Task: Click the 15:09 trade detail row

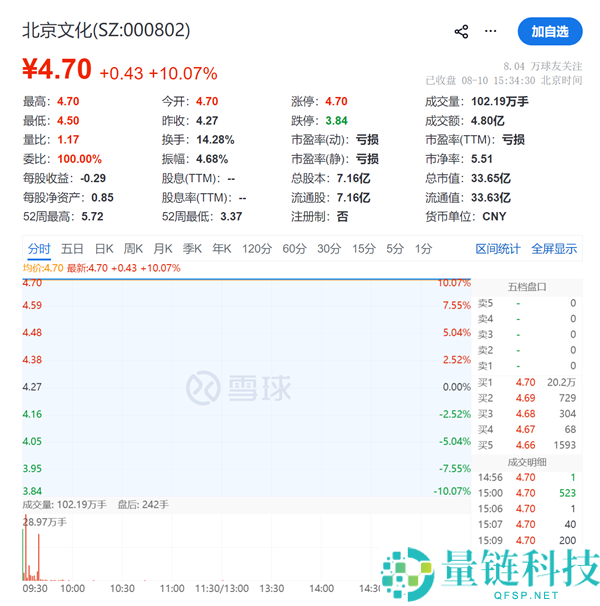Action: 527,540
